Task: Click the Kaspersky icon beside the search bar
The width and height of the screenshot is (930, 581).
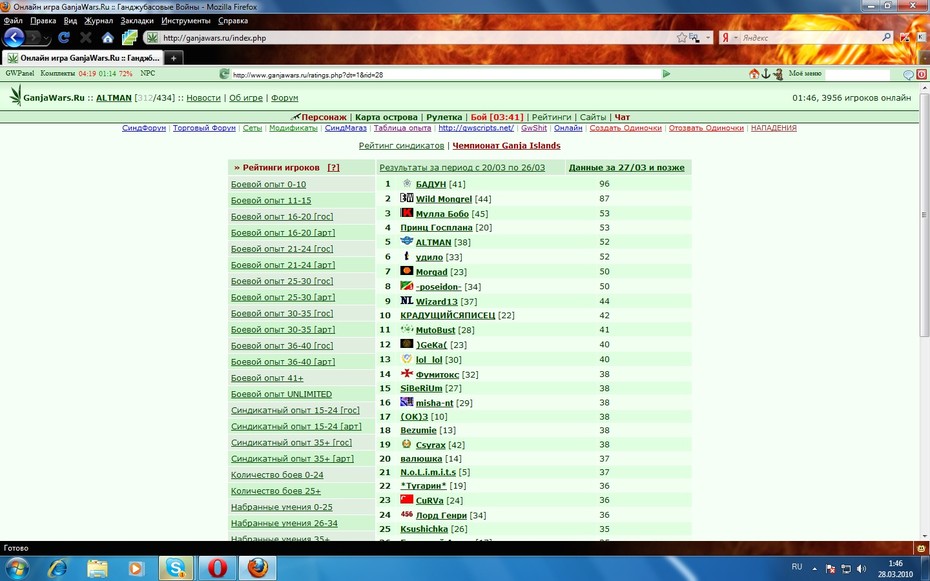Action: (x=905, y=37)
